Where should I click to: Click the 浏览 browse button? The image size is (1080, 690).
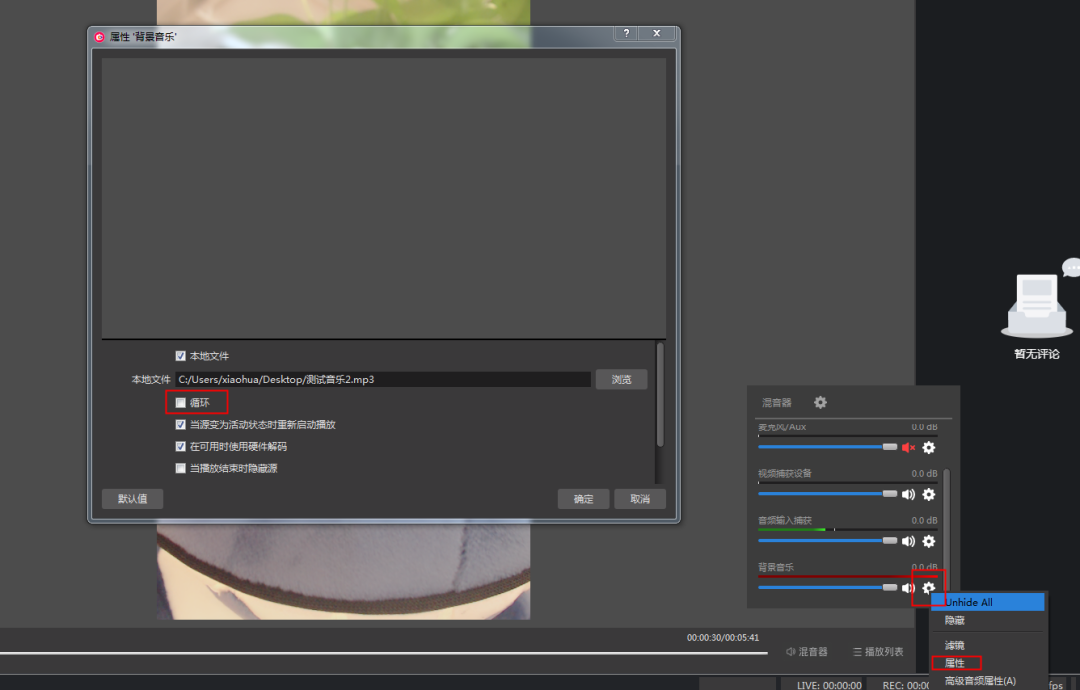pos(621,379)
